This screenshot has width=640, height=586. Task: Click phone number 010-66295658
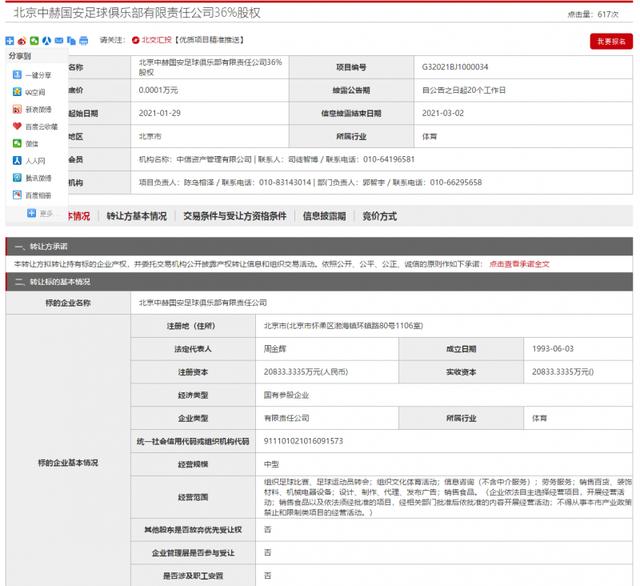coord(456,182)
